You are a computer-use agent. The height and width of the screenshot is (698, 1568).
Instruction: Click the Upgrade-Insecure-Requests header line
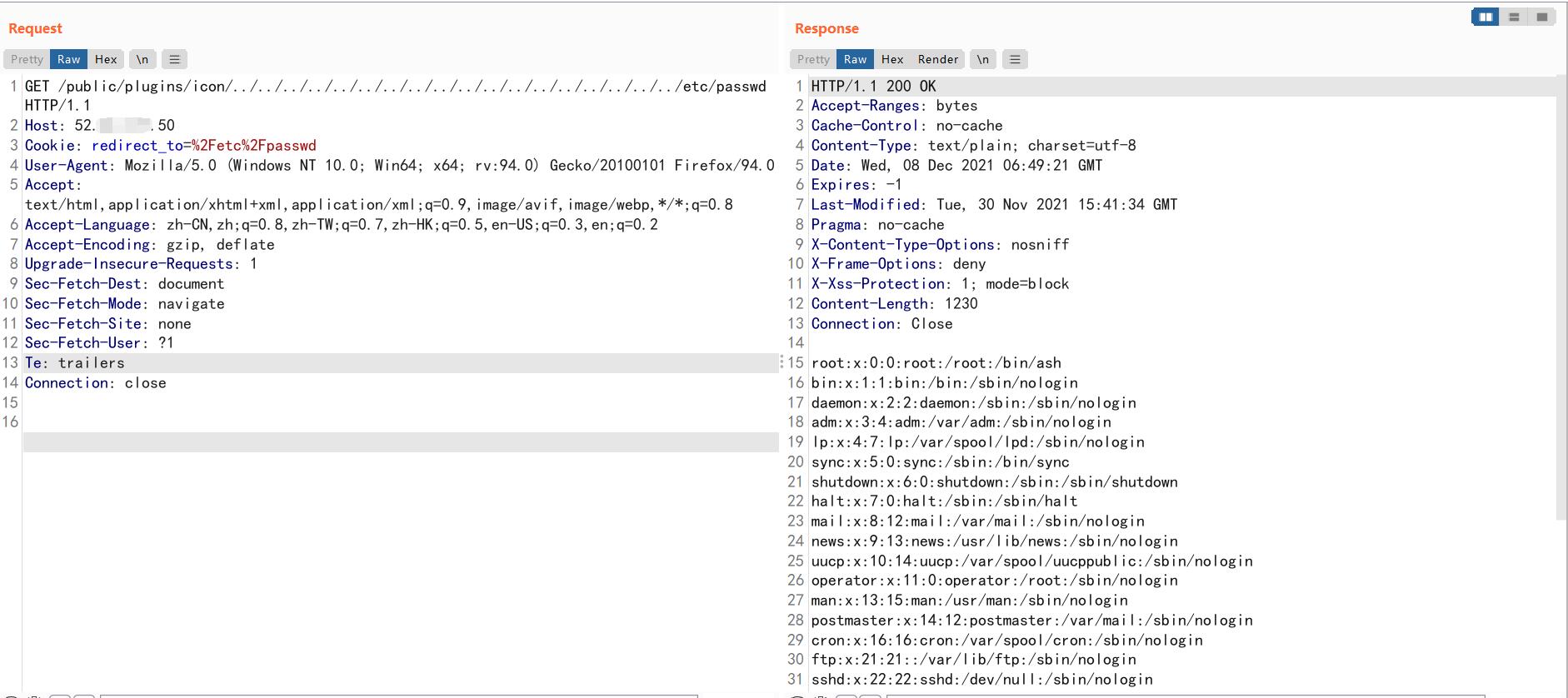pos(141,264)
